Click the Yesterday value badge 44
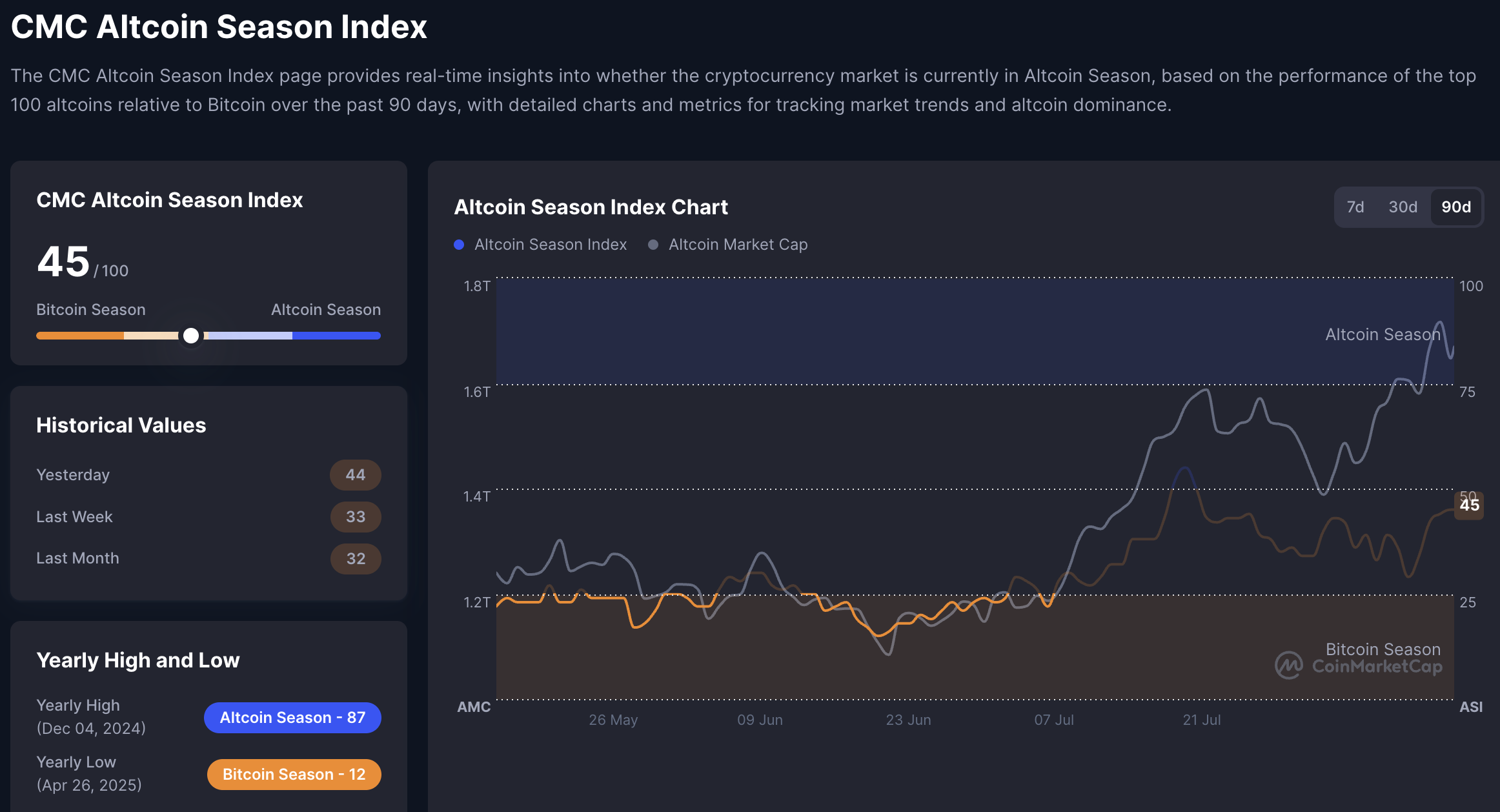The height and width of the screenshot is (812, 1500). click(x=355, y=475)
